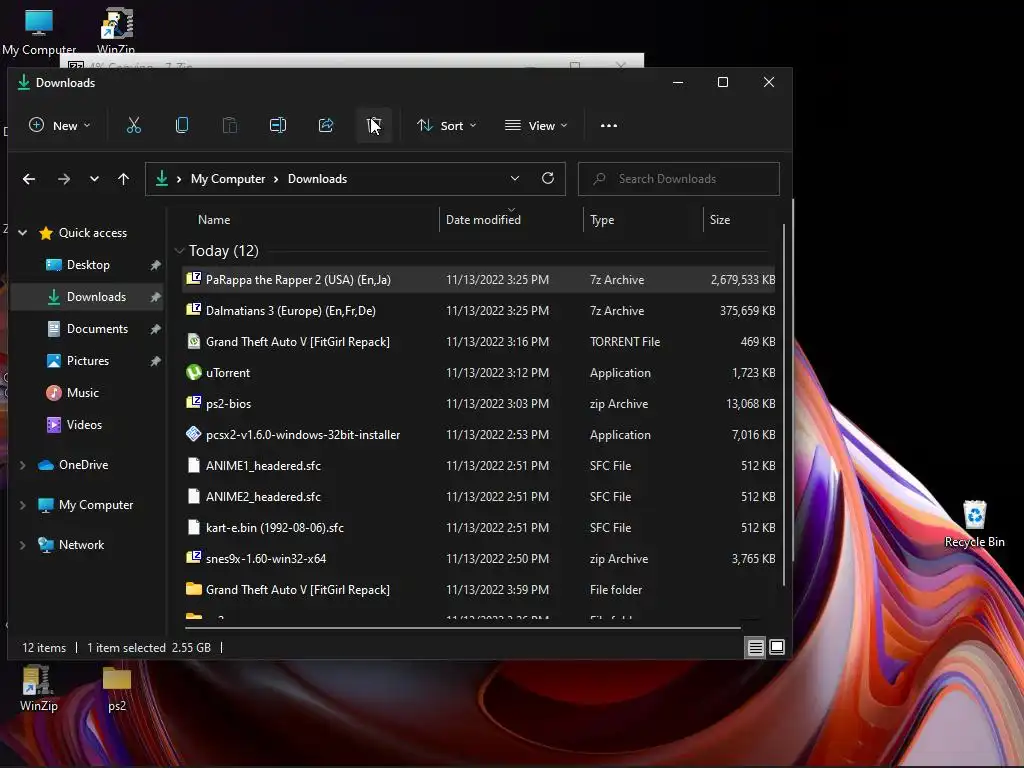Select Grand Theft Auto V file folder
Image resolution: width=1024 pixels, height=768 pixels.
coord(479,590)
